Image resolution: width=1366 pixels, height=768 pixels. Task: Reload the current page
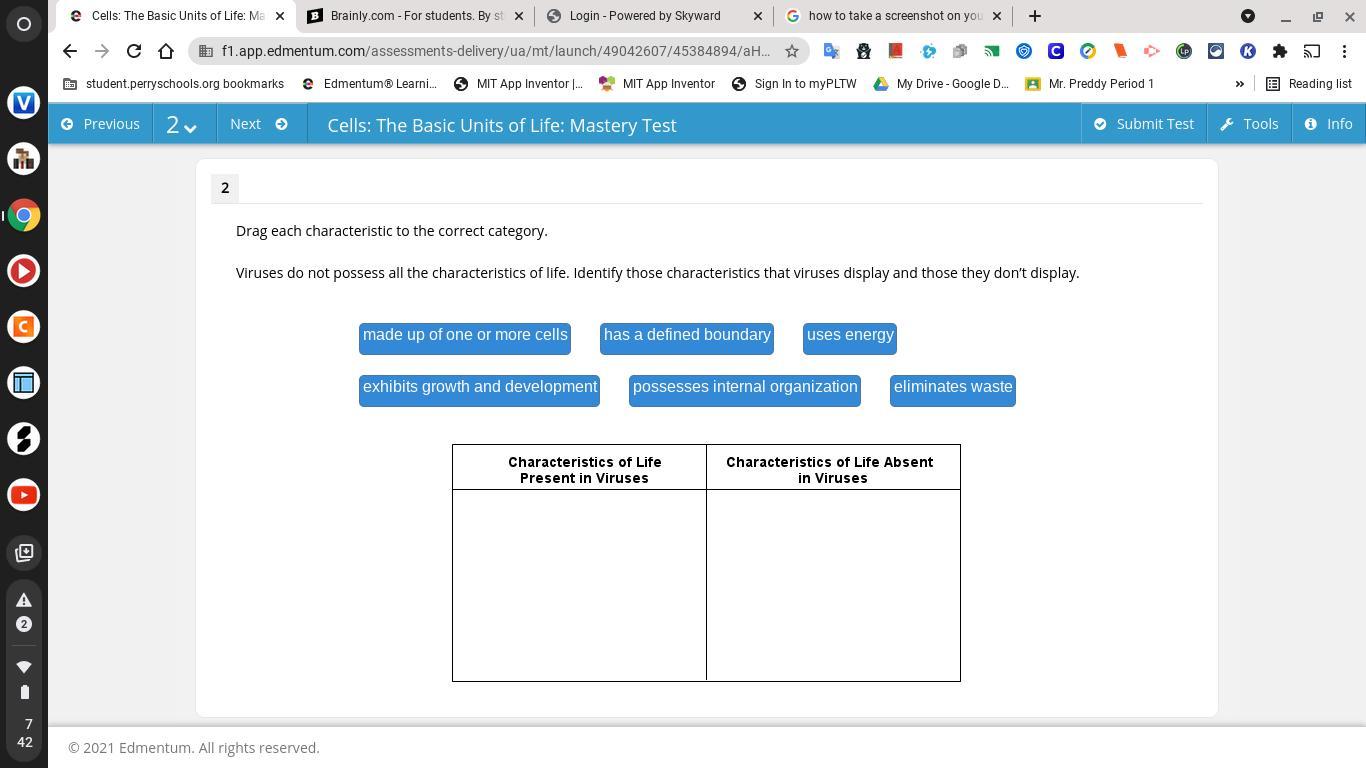[x=133, y=51]
